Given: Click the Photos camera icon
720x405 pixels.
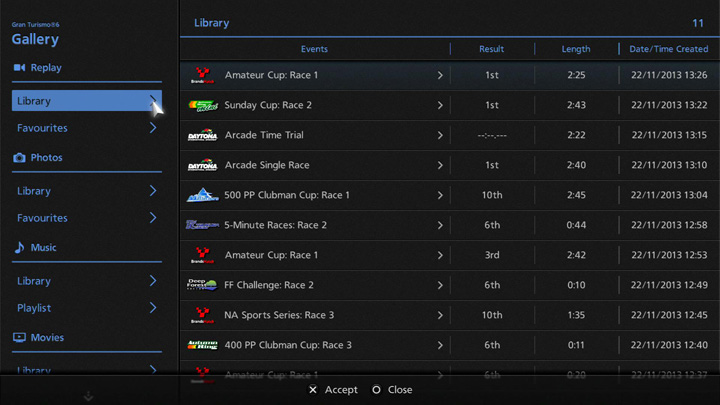Looking at the screenshot, I should tap(19, 158).
